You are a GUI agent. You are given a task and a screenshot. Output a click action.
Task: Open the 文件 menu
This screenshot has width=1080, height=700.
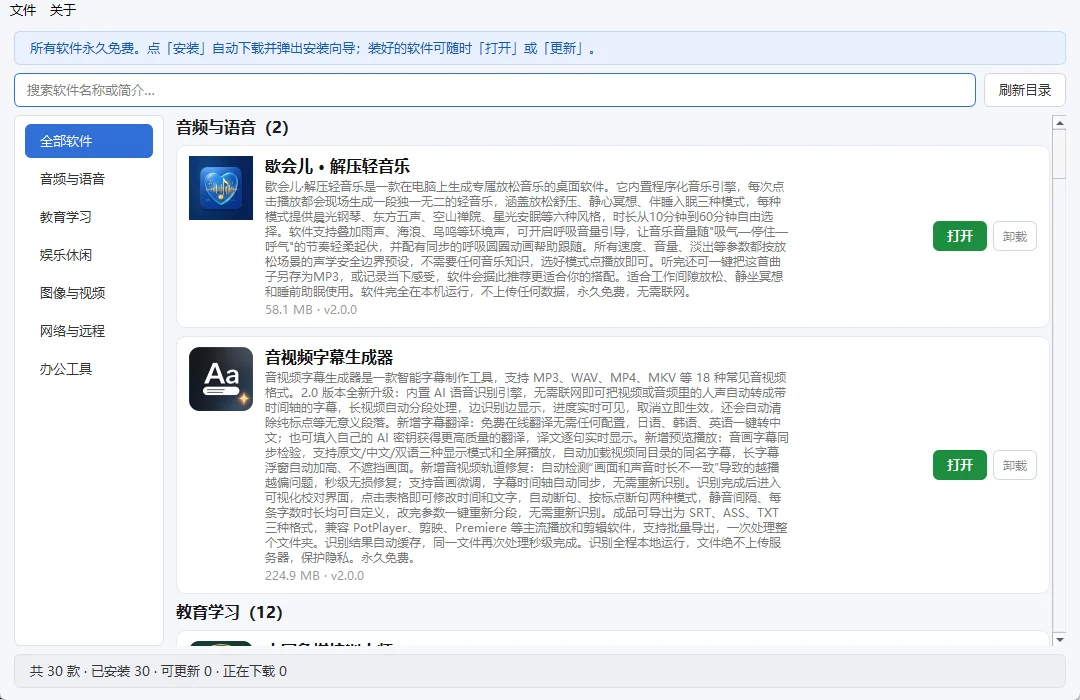(x=23, y=10)
